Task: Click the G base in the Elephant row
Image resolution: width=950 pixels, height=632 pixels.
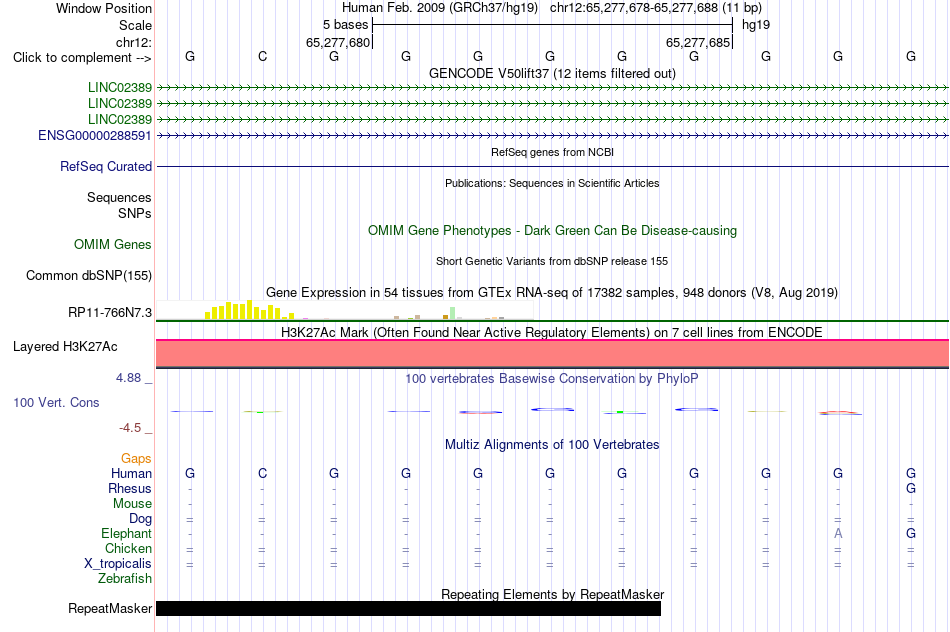Action: click(x=911, y=533)
